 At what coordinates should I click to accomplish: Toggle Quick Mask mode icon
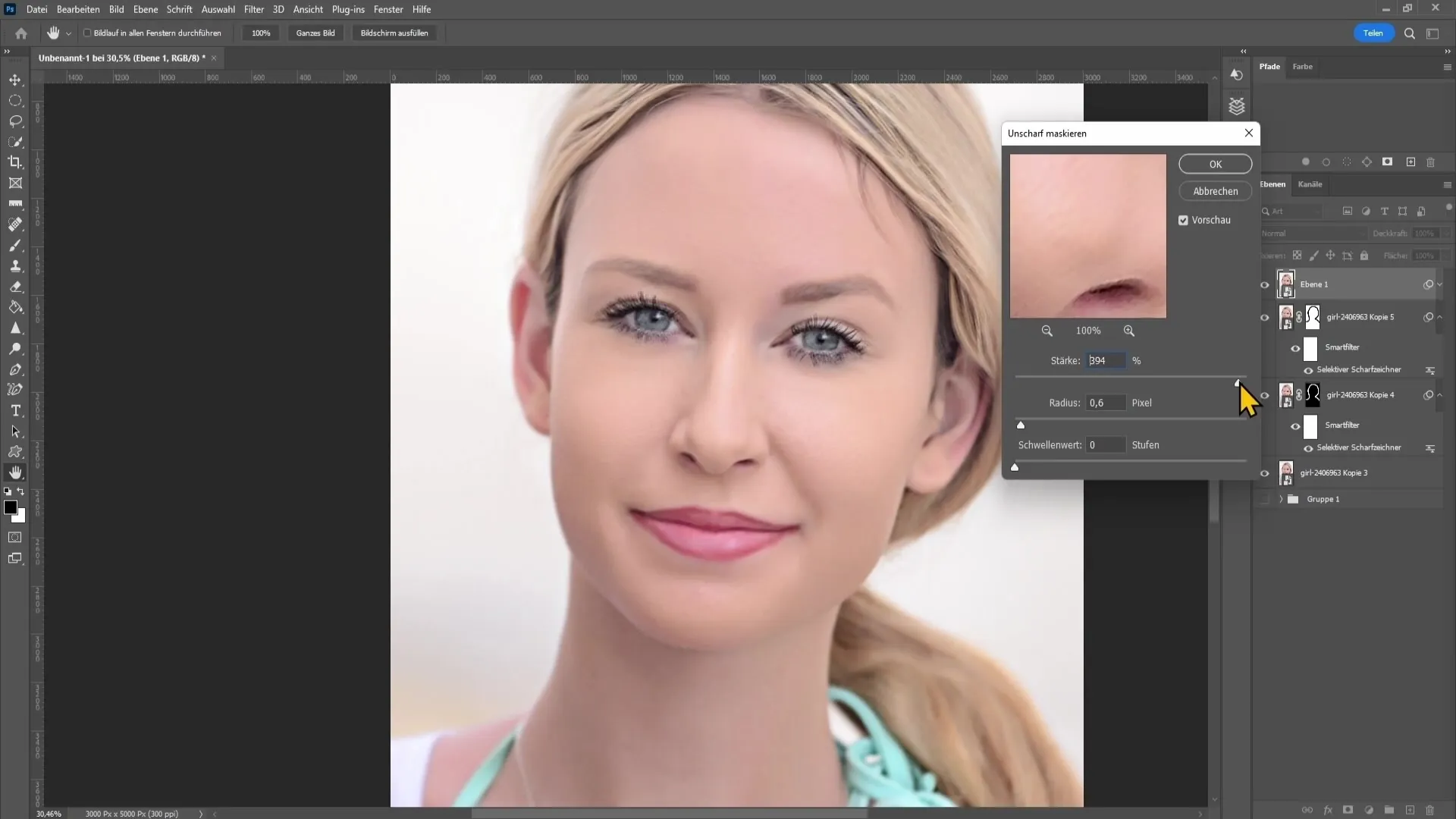click(x=15, y=537)
